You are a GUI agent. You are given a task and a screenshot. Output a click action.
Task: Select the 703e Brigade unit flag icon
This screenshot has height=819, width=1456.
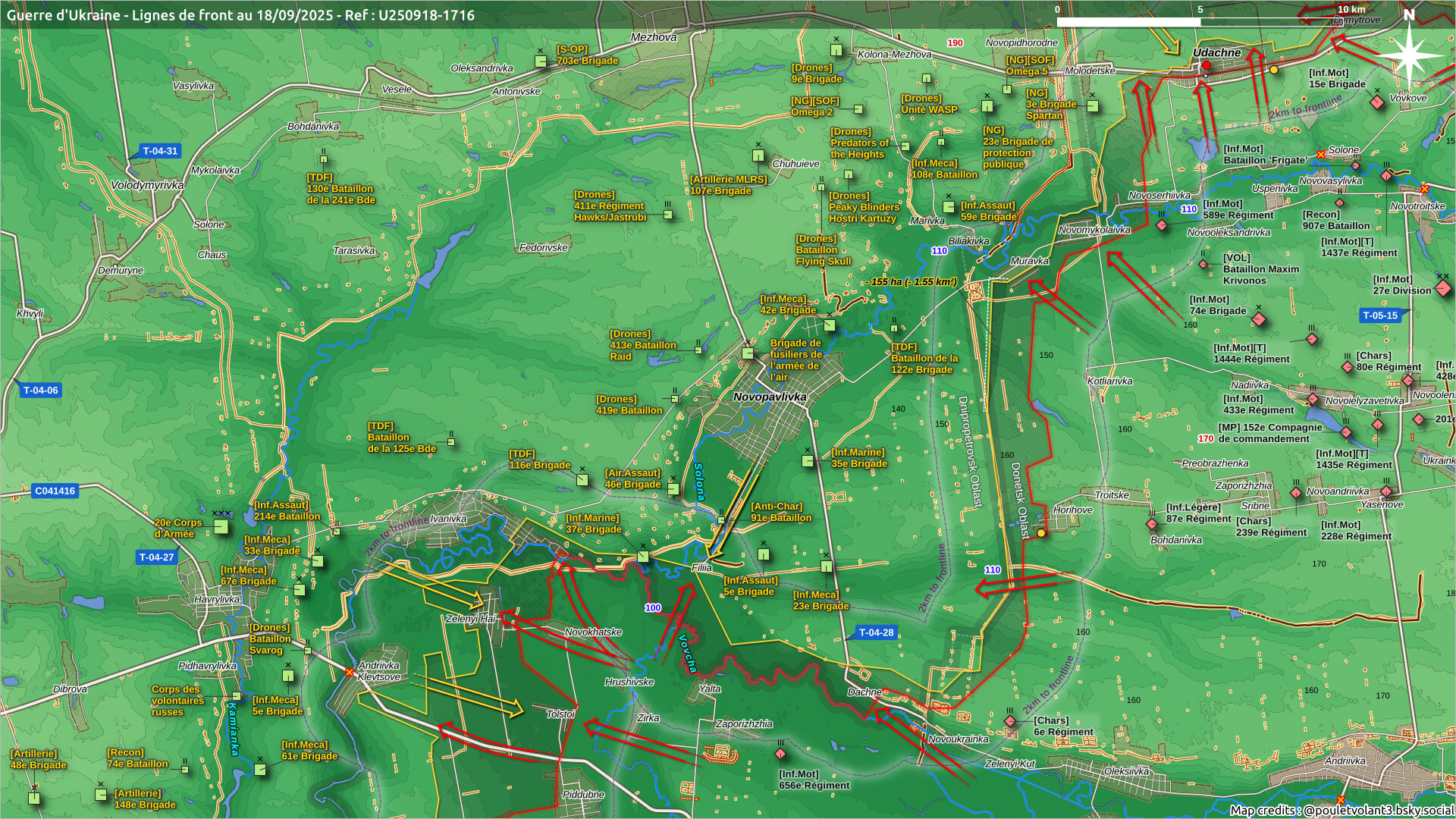point(541,61)
